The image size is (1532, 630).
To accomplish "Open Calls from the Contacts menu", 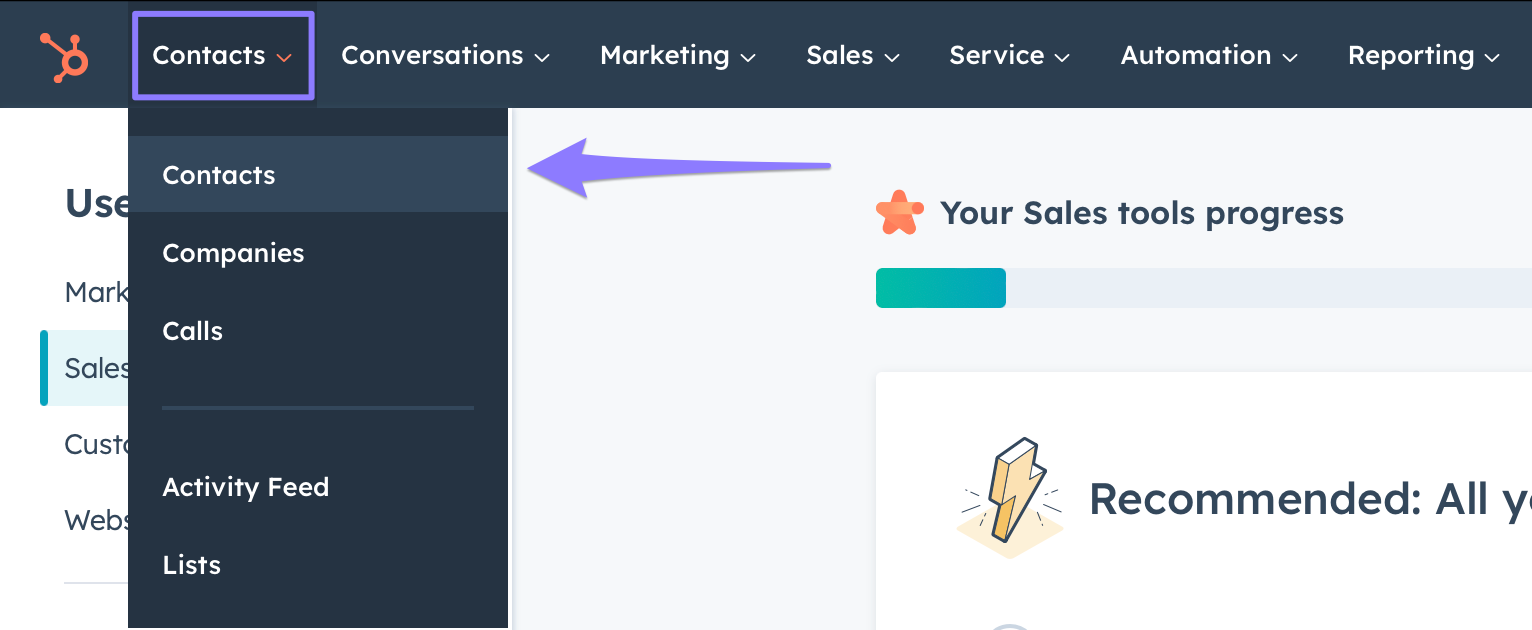I will [x=193, y=331].
